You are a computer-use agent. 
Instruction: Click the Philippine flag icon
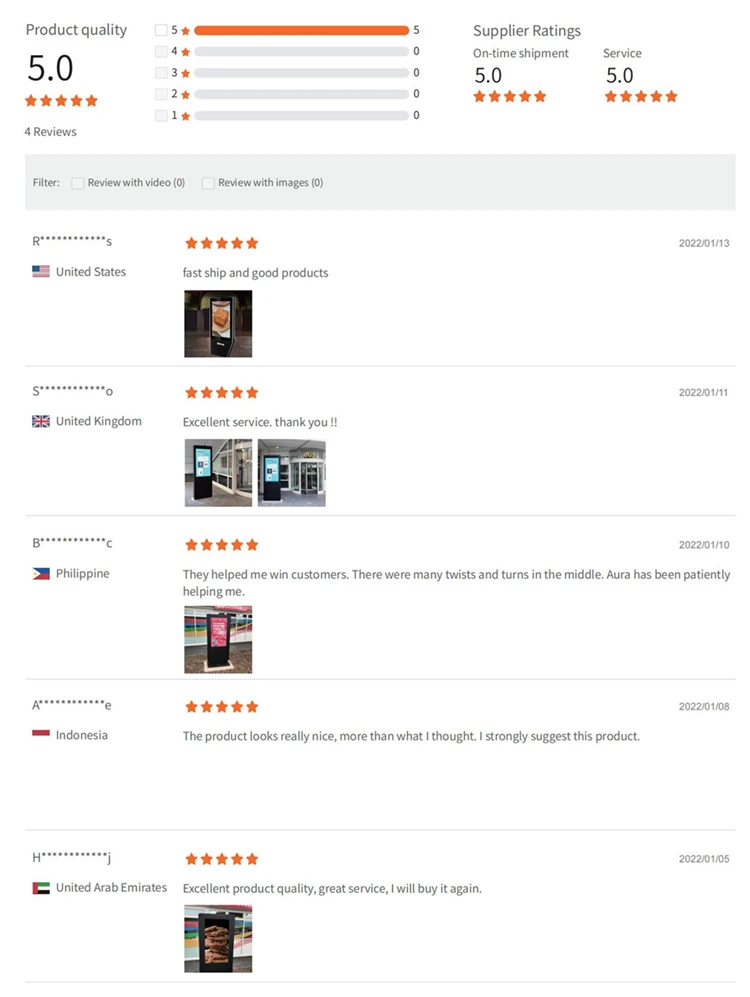[41, 574]
